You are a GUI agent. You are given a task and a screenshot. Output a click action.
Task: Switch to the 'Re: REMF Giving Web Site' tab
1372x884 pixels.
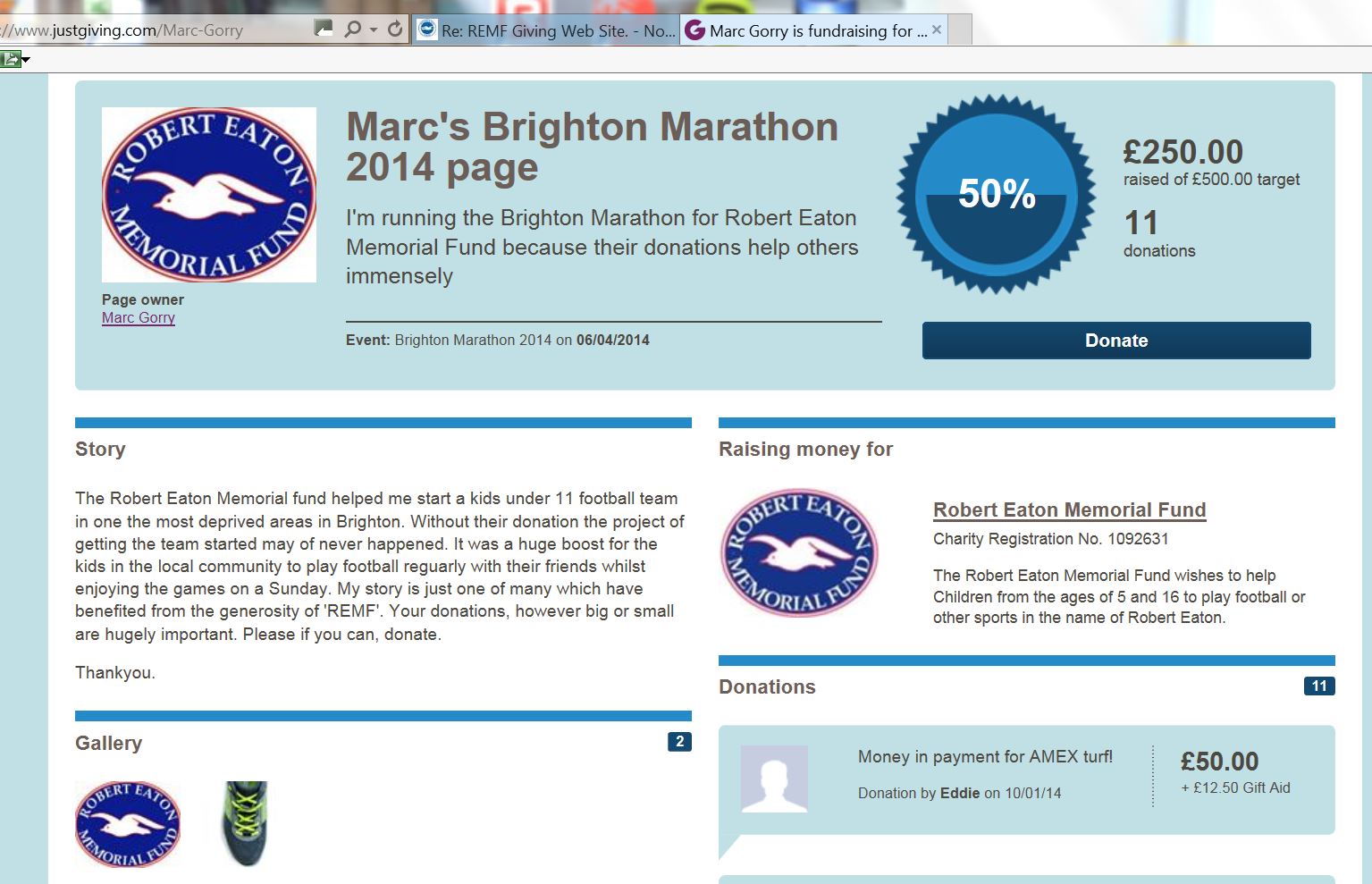point(546,30)
